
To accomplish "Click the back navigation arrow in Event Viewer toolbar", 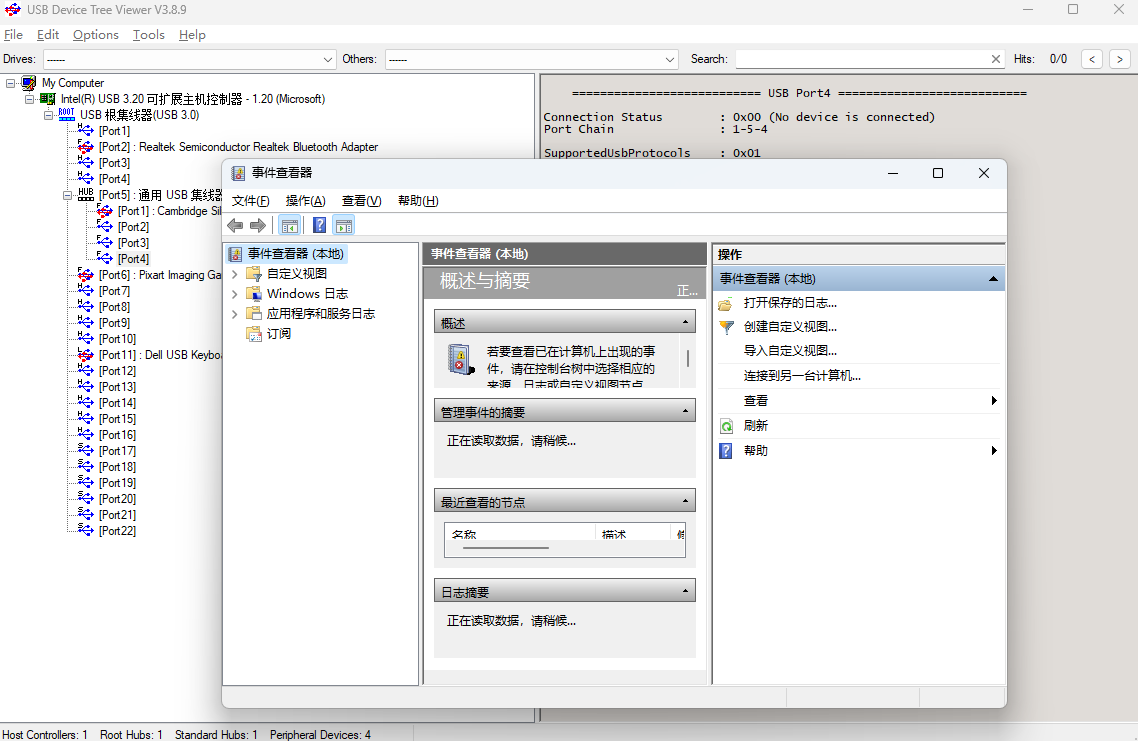I will pos(235,225).
